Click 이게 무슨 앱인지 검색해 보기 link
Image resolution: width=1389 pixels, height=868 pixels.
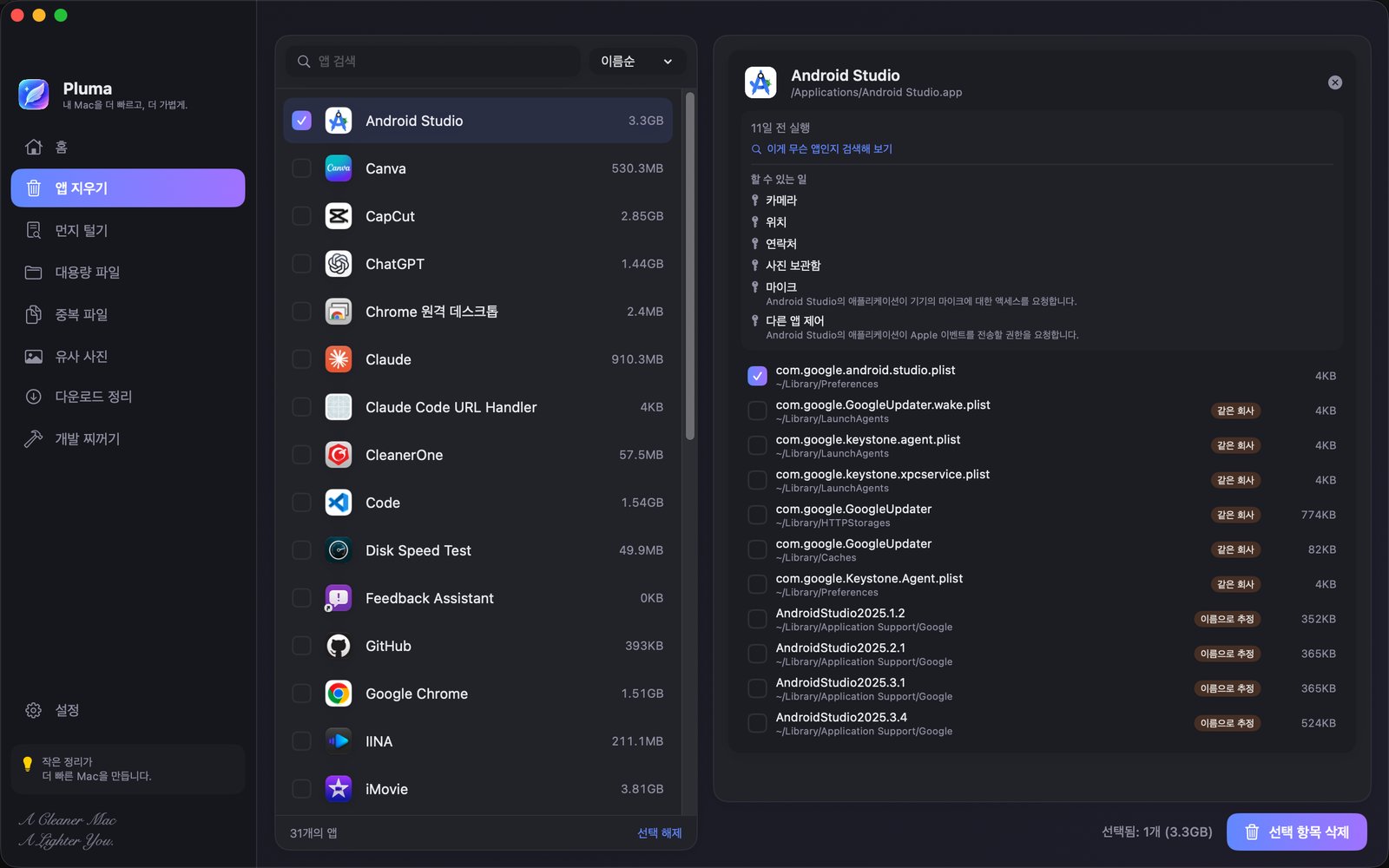coord(829,149)
